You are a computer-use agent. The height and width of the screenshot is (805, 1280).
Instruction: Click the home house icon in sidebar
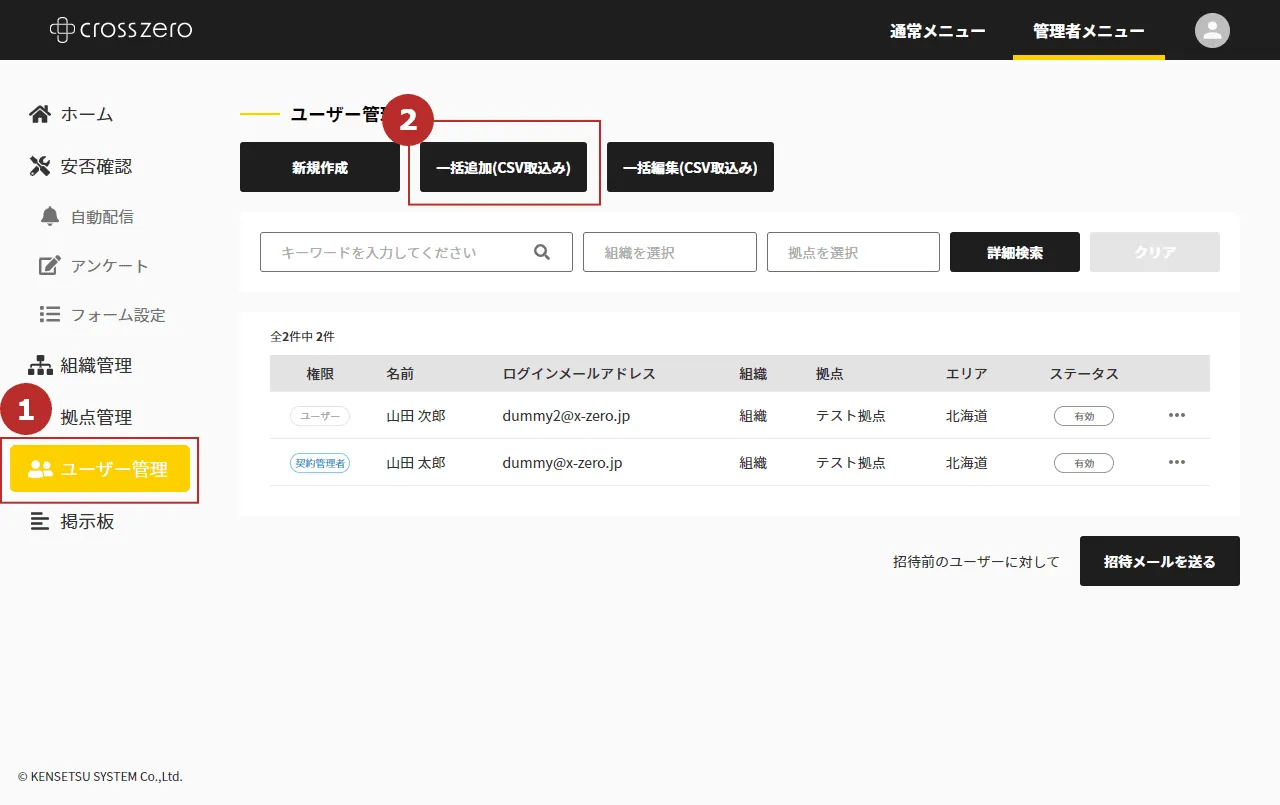[40, 114]
